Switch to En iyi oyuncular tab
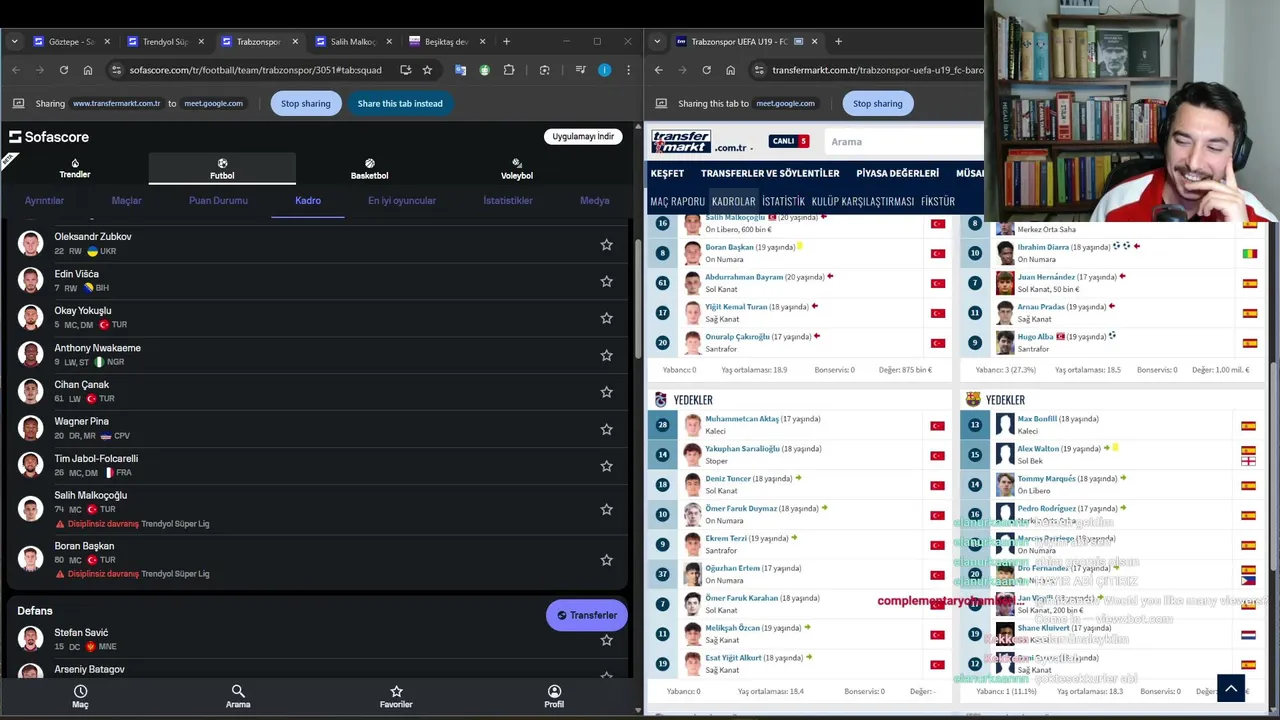 tap(402, 200)
